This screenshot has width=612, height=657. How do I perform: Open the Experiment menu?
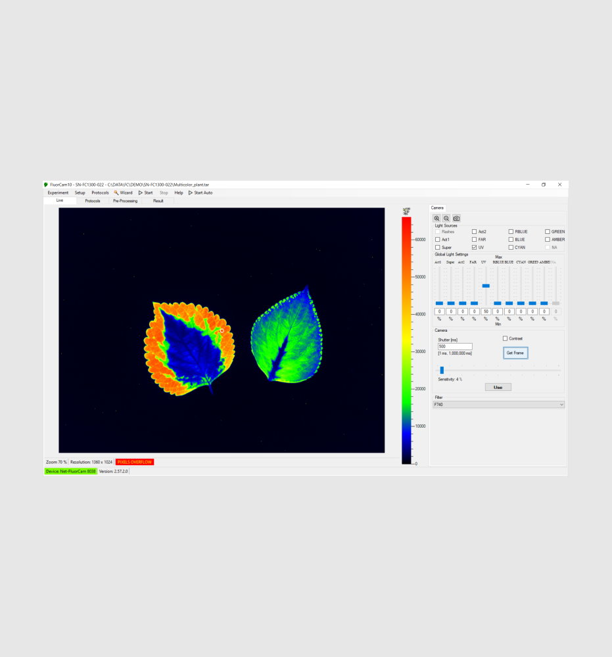pos(58,193)
